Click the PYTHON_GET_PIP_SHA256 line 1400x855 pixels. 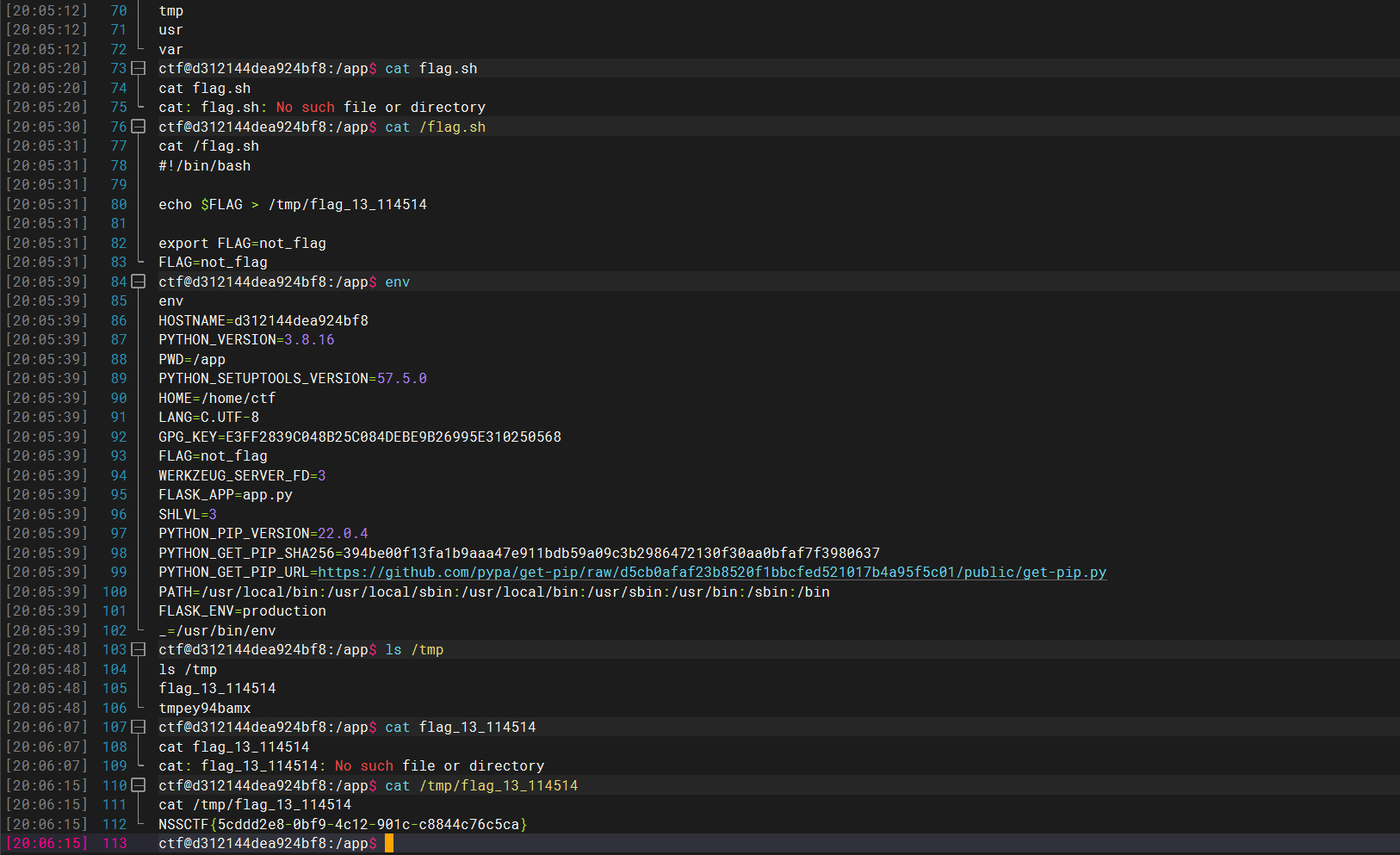tap(519, 553)
